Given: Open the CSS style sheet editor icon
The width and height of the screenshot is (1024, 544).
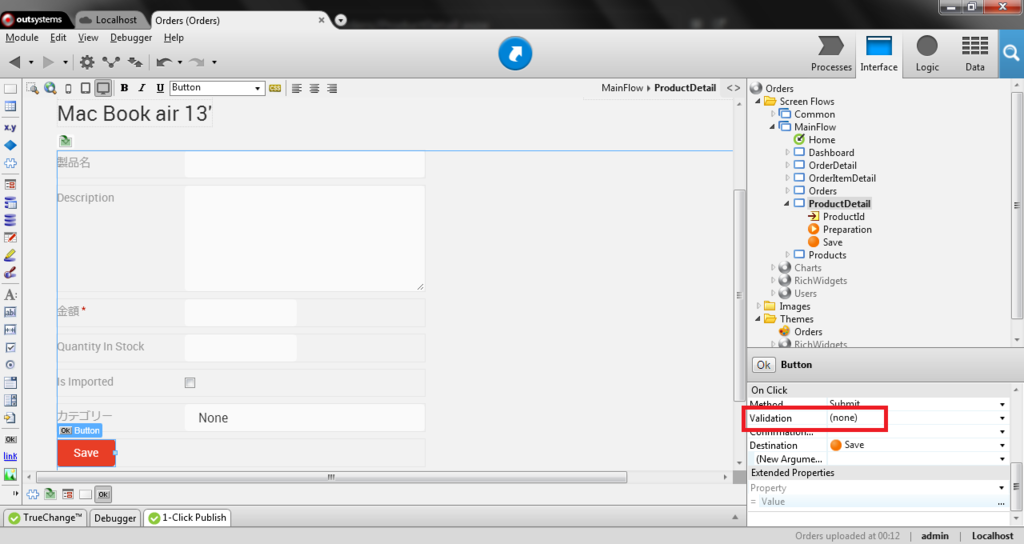Looking at the screenshot, I should pos(275,88).
